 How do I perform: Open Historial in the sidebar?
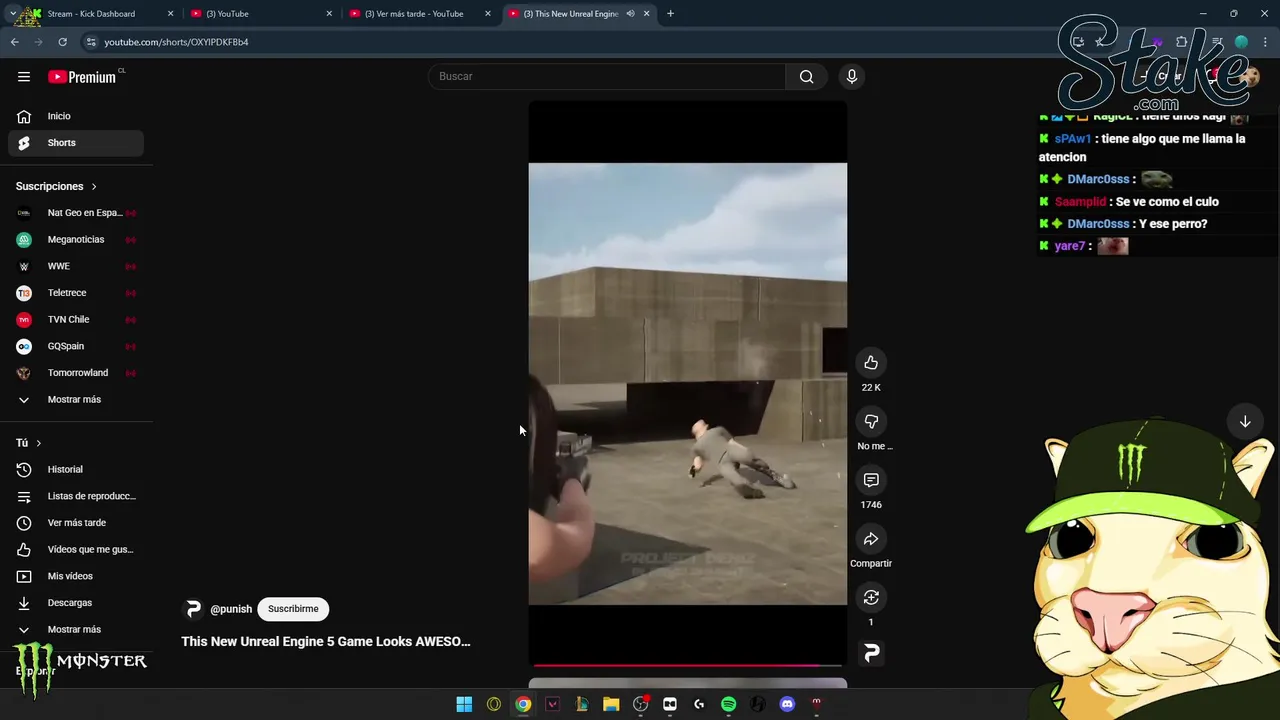point(76,469)
